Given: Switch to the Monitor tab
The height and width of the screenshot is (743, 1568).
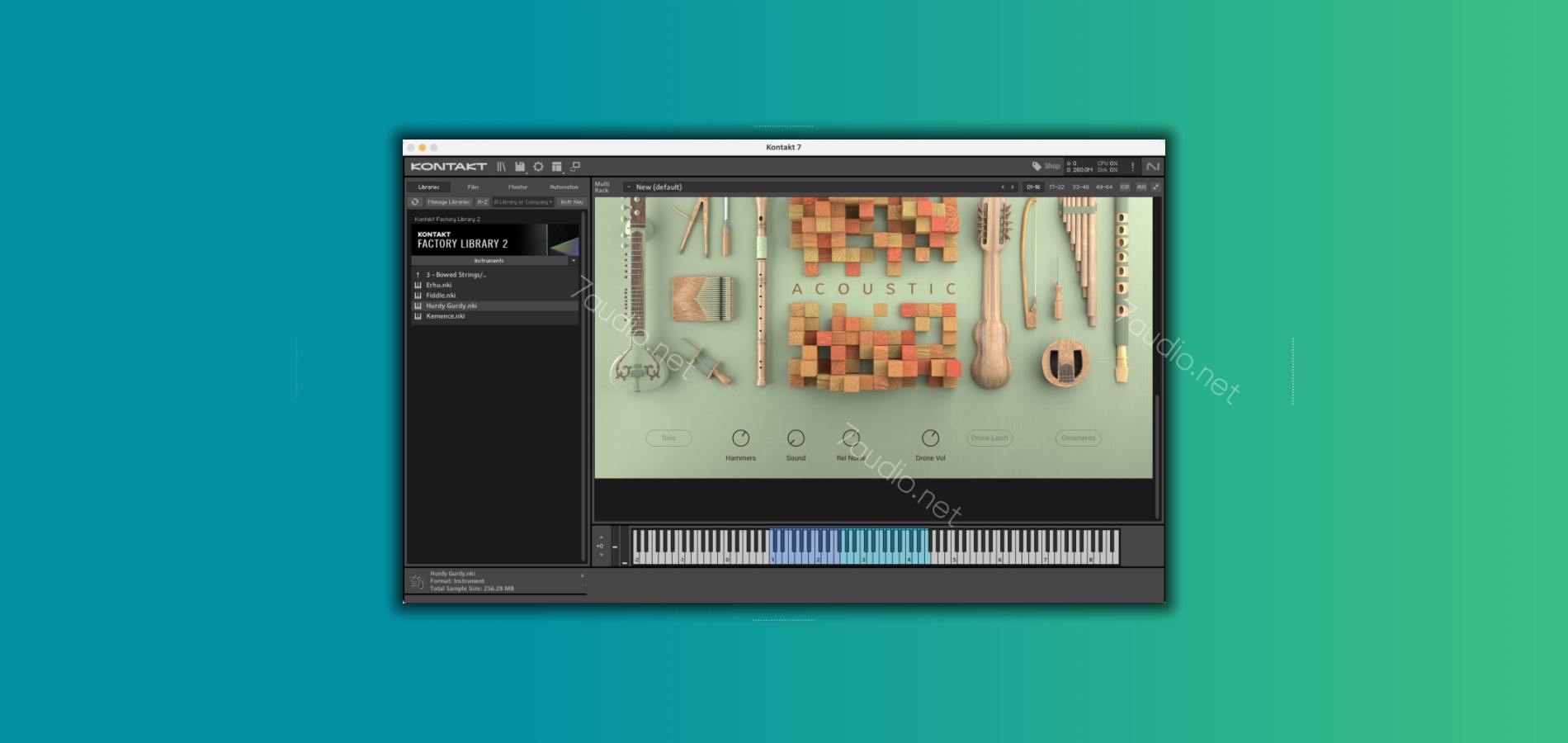Looking at the screenshot, I should [517, 187].
